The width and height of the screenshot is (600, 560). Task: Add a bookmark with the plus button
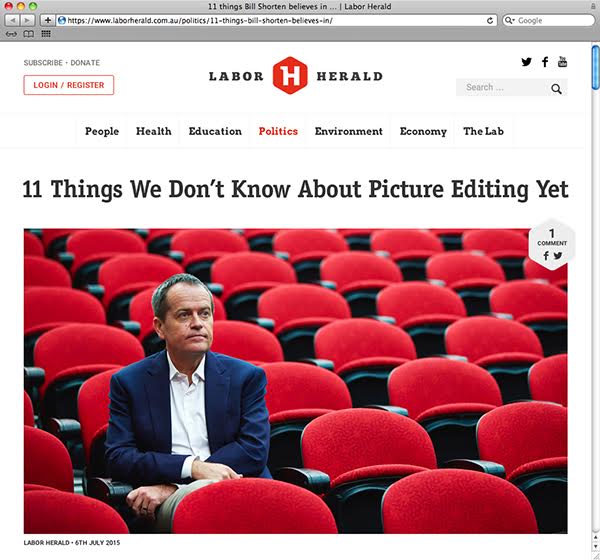coord(47,20)
